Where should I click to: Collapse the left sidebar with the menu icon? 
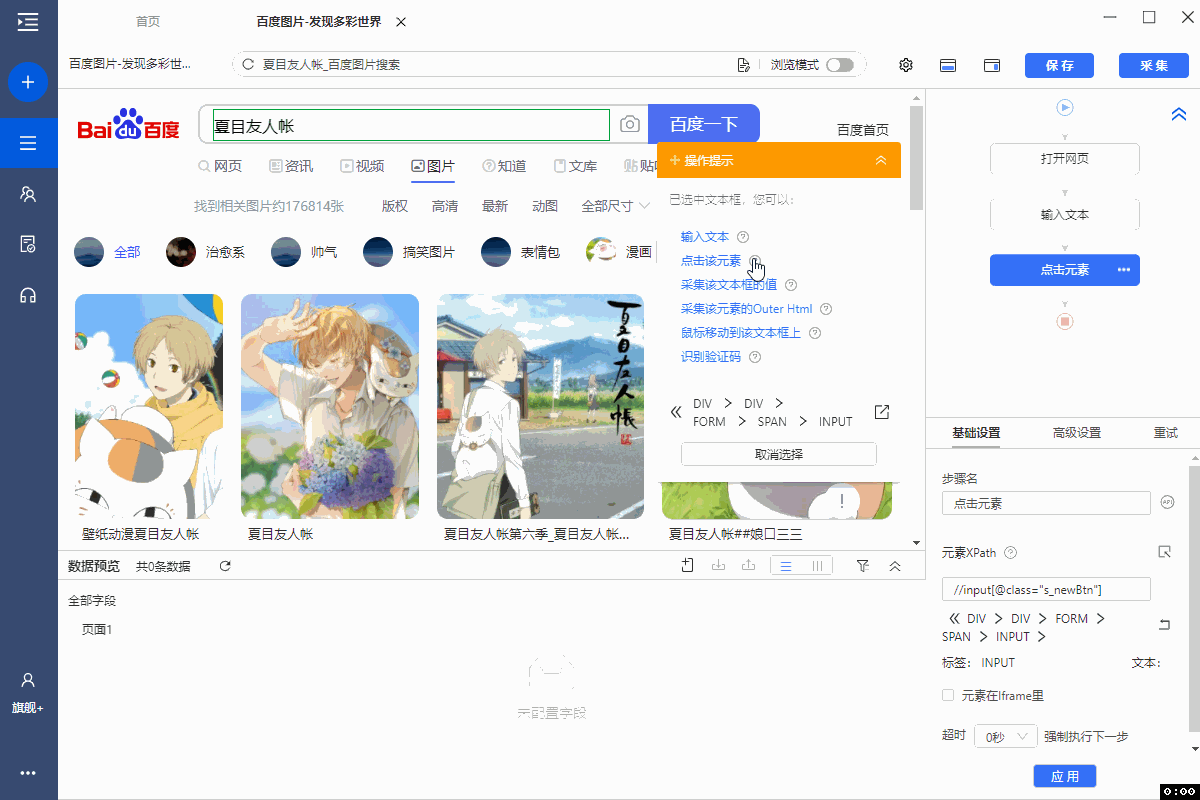28,21
